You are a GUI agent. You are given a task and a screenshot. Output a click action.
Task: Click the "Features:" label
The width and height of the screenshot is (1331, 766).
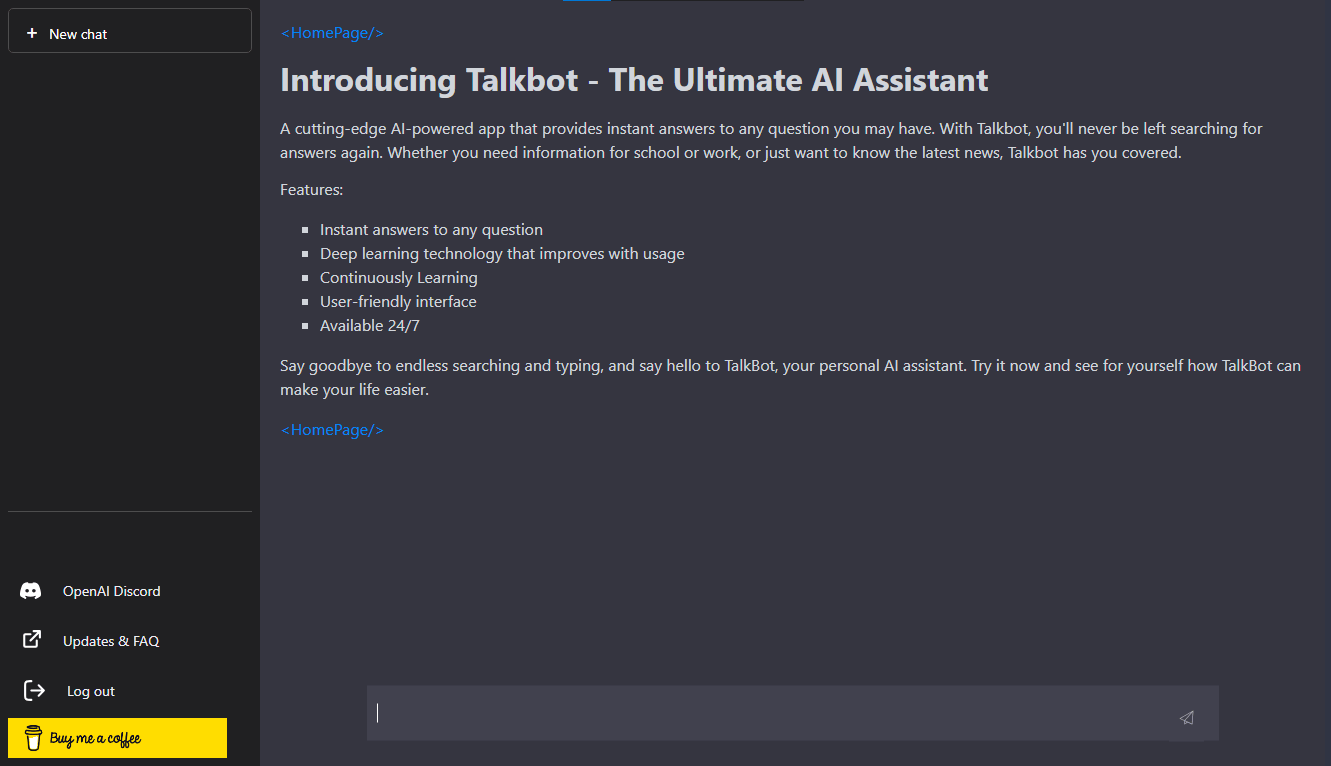312,190
